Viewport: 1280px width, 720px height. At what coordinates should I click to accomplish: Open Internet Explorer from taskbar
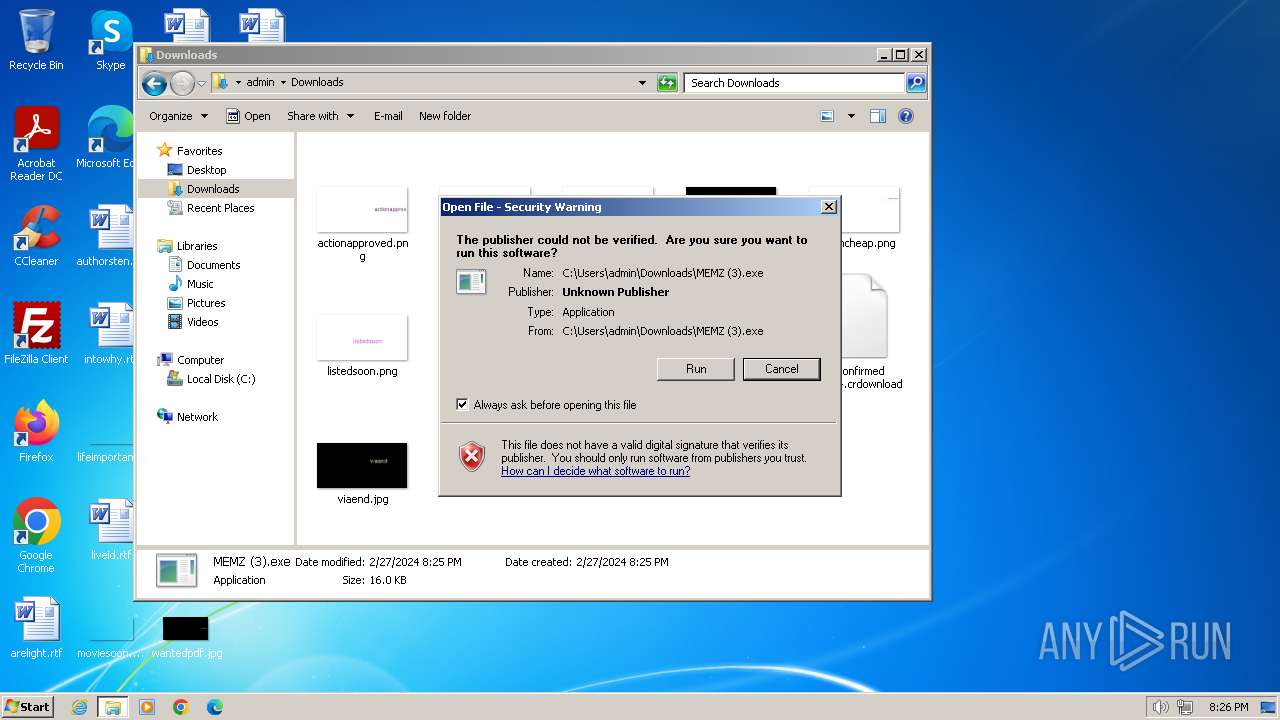[80, 707]
